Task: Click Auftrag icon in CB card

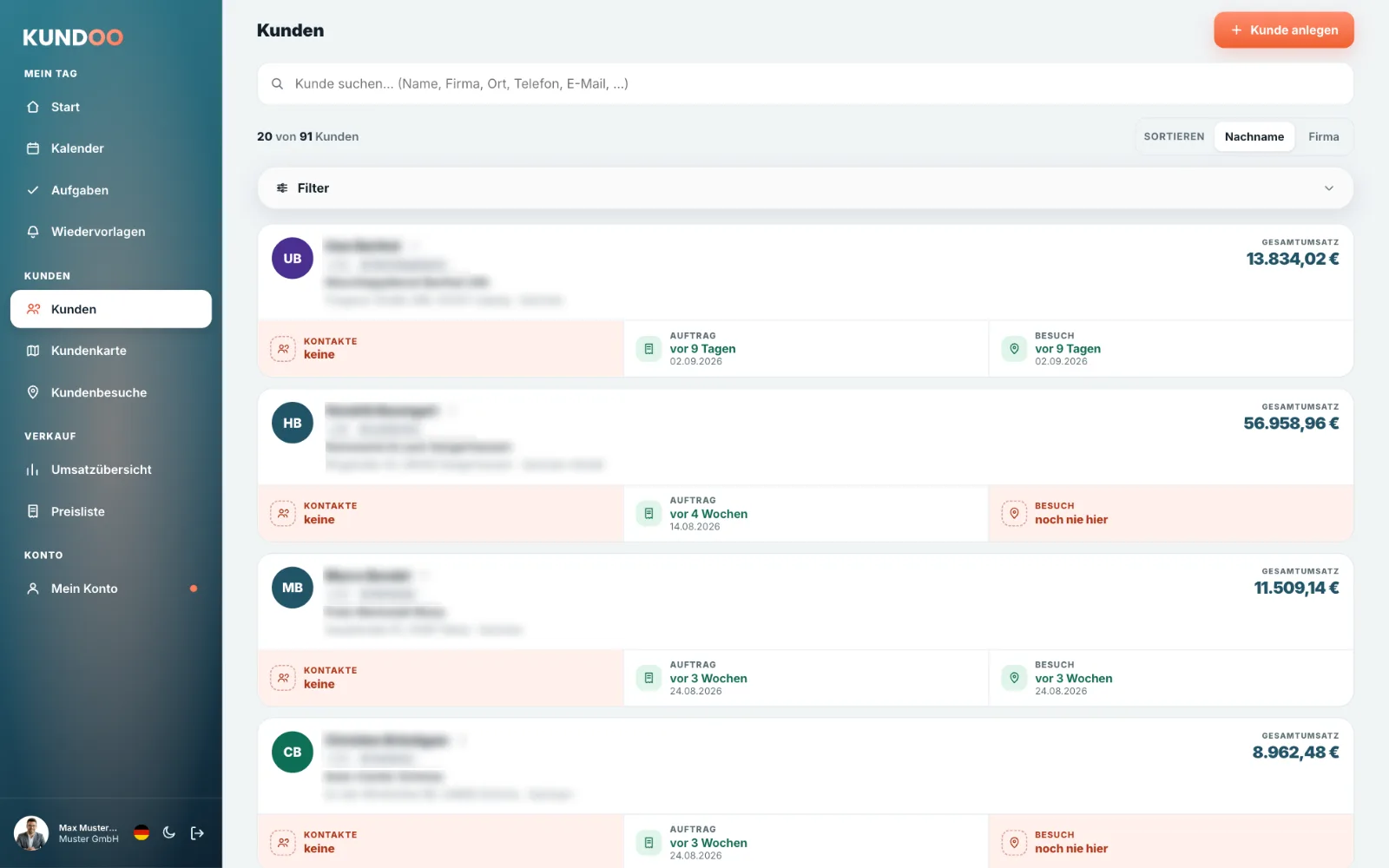Action: point(648,843)
